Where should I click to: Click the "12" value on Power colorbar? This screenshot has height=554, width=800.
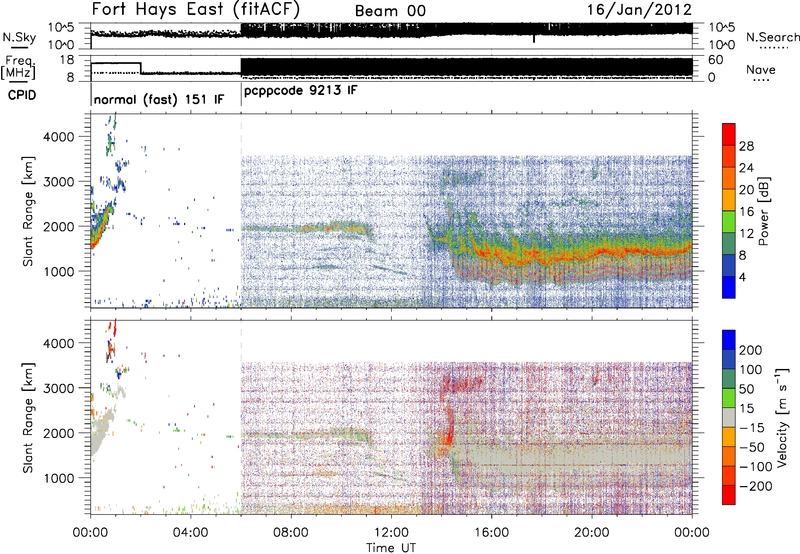tap(746, 234)
